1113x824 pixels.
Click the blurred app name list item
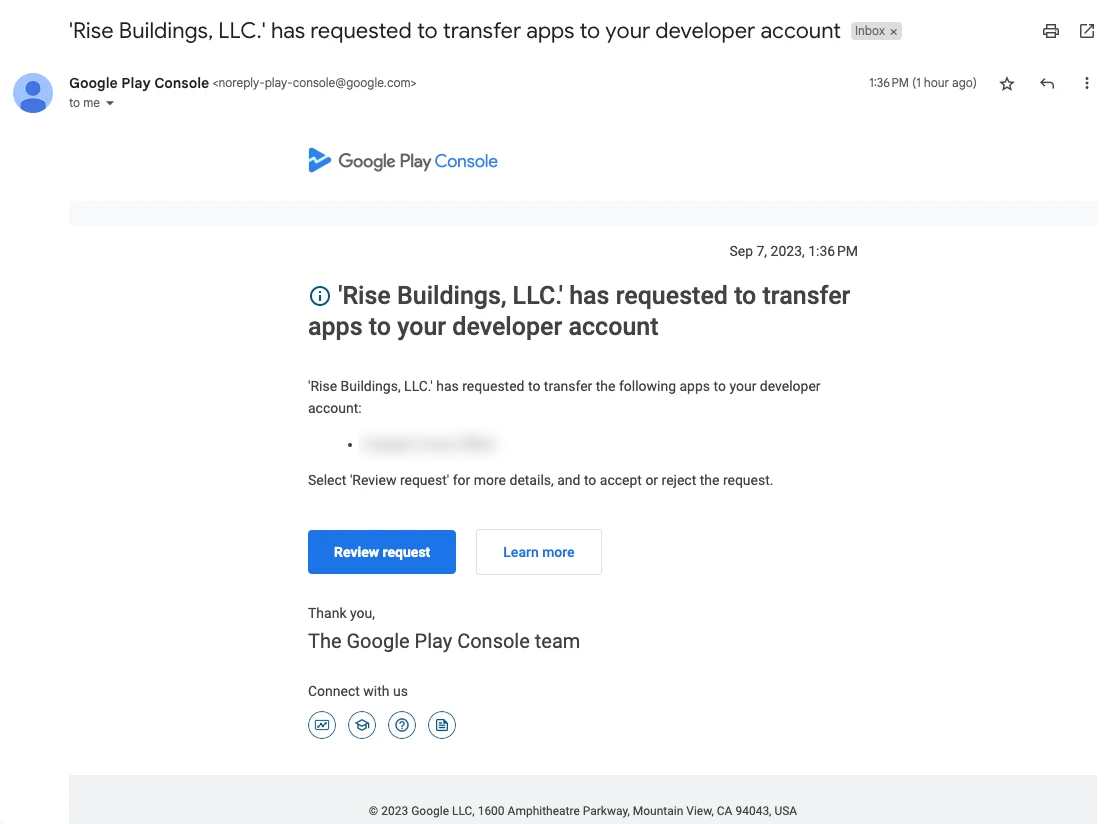(429, 444)
